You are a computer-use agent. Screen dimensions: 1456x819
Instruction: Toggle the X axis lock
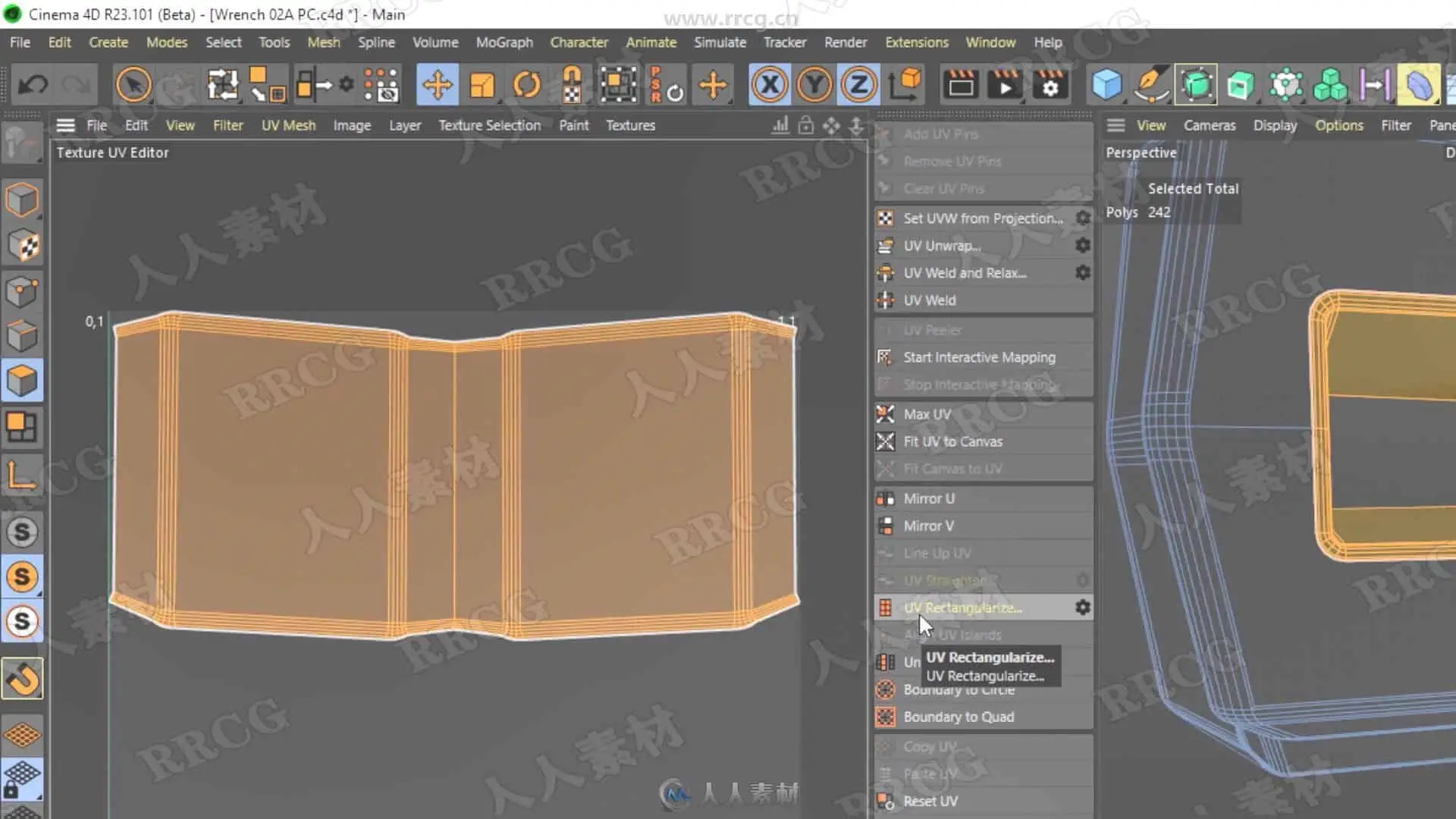[x=770, y=85]
